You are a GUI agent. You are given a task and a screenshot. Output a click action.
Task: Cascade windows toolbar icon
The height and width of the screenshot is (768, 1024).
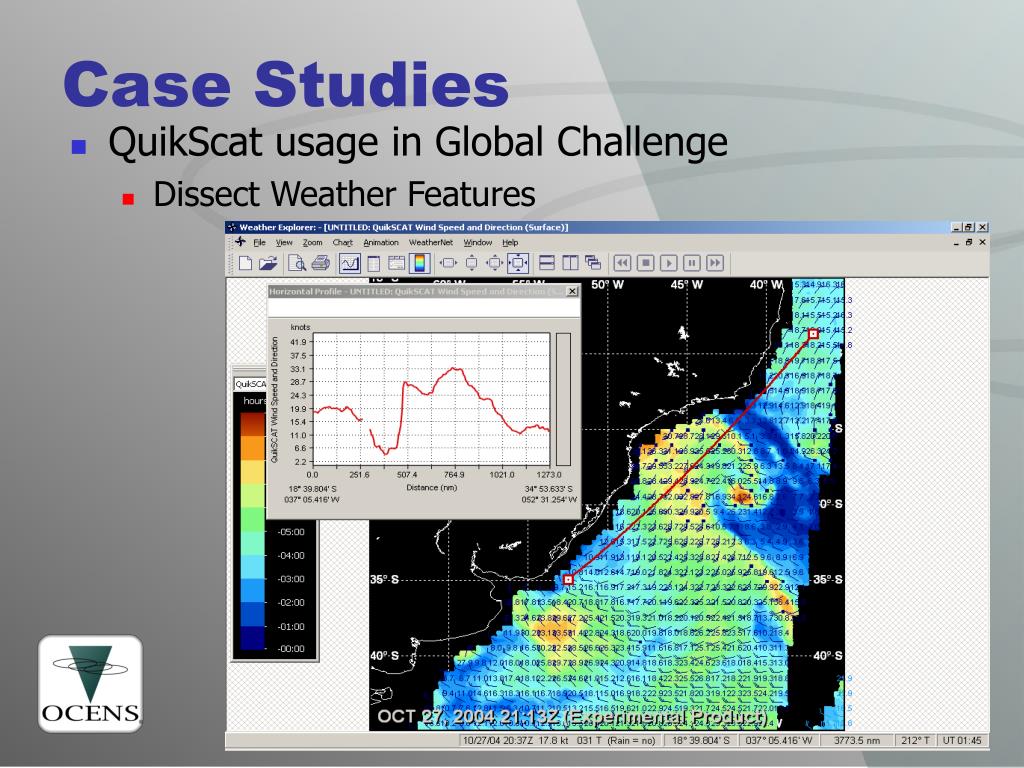593,263
